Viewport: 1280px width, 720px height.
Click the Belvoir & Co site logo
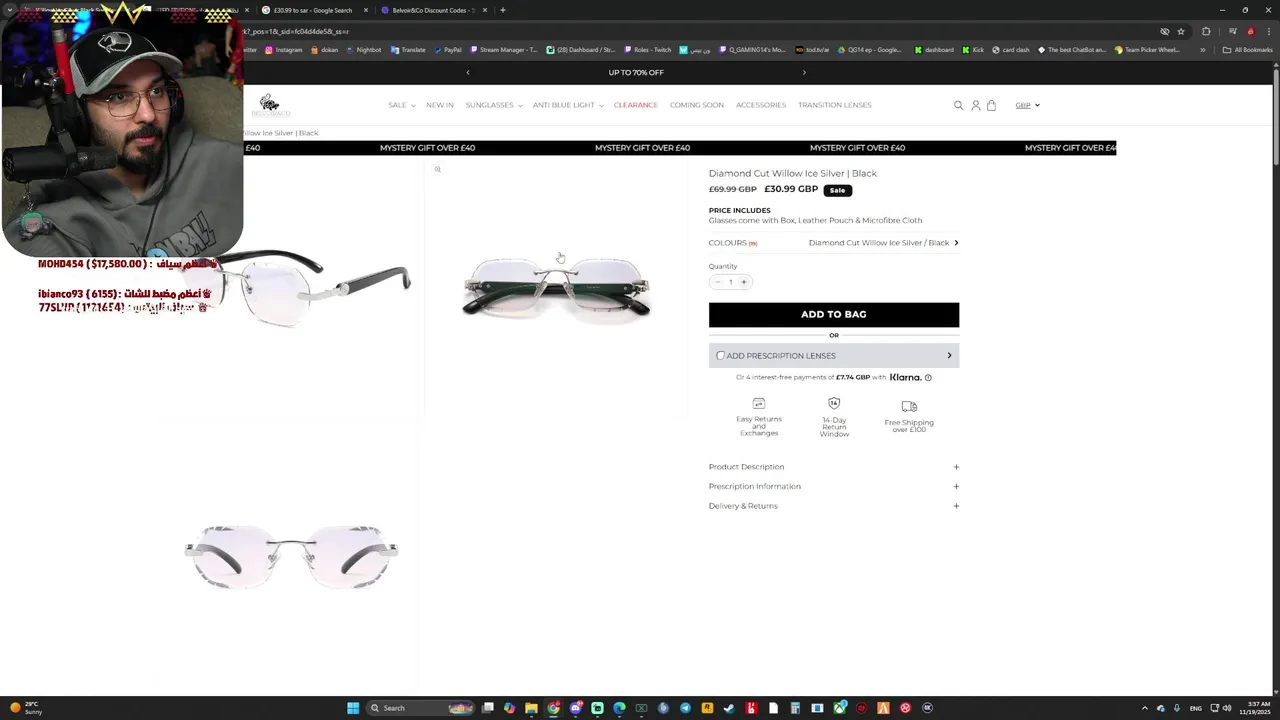270,105
